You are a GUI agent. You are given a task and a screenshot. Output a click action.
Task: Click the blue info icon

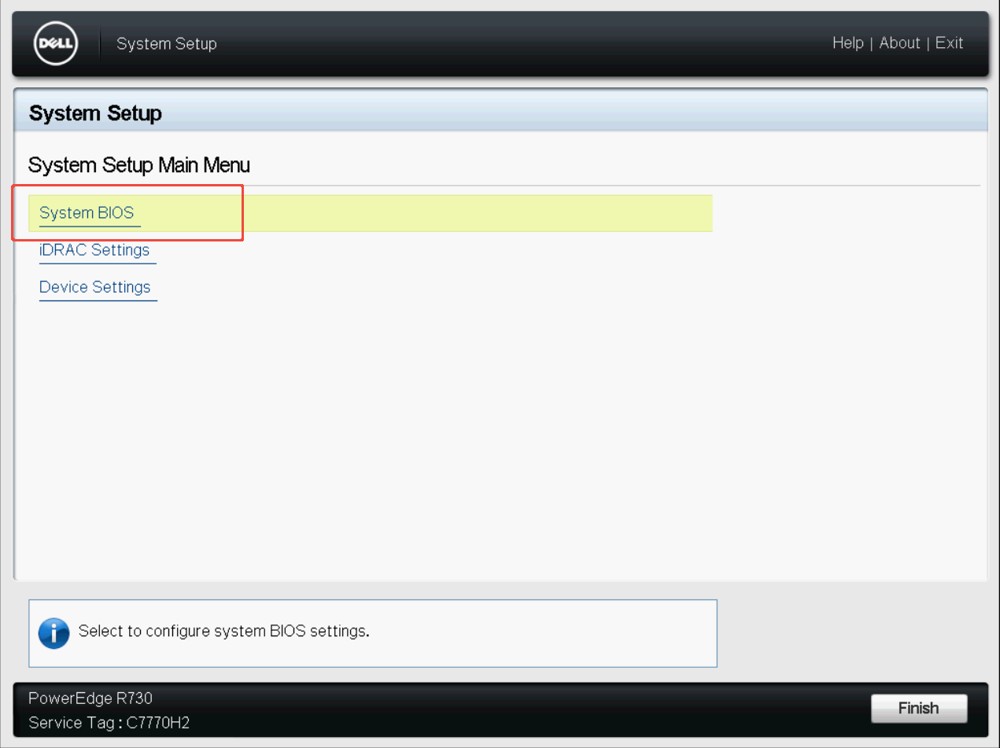pyautogui.click(x=54, y=633)
